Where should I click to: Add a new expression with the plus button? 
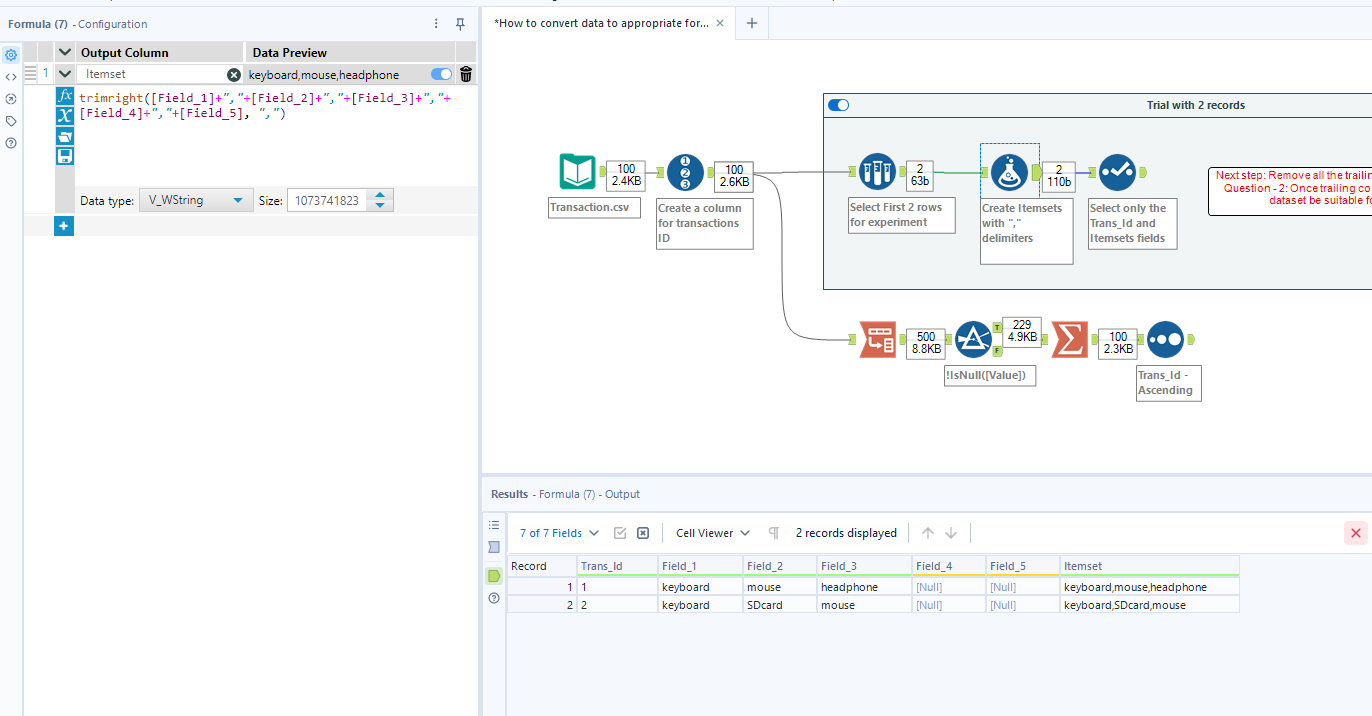tap(63, 226)
